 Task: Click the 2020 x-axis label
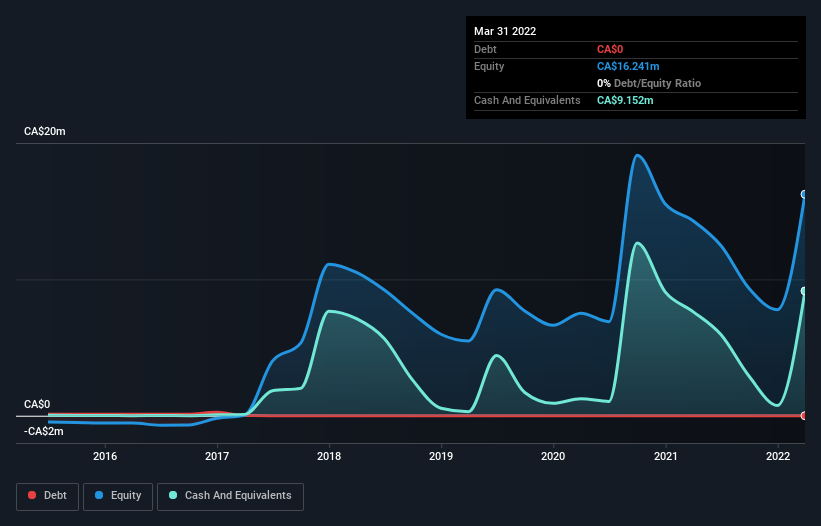click(553, 456)
